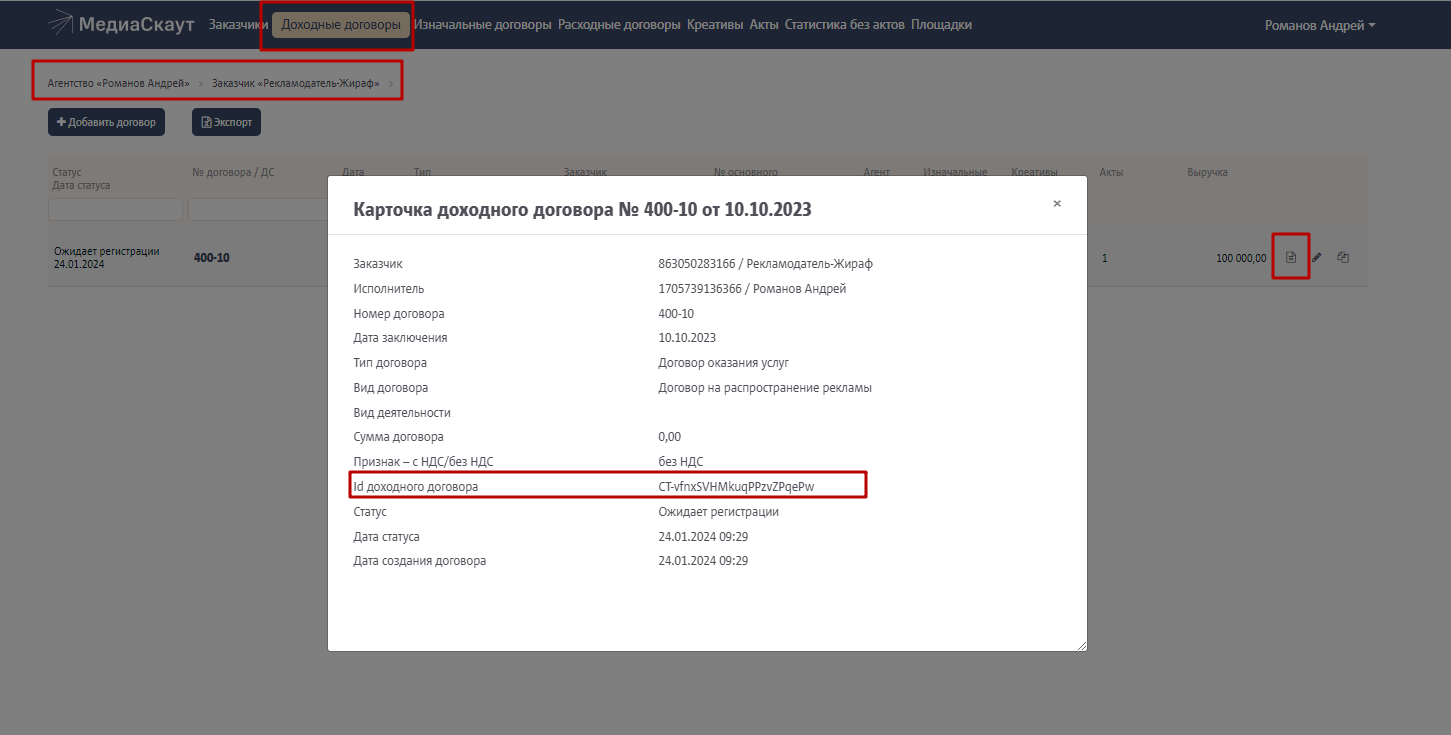Click breadcrumb Заказчик «Рекламодатель-Жираф»
This screenshot has height=735, width=1451.
point(296,83)
